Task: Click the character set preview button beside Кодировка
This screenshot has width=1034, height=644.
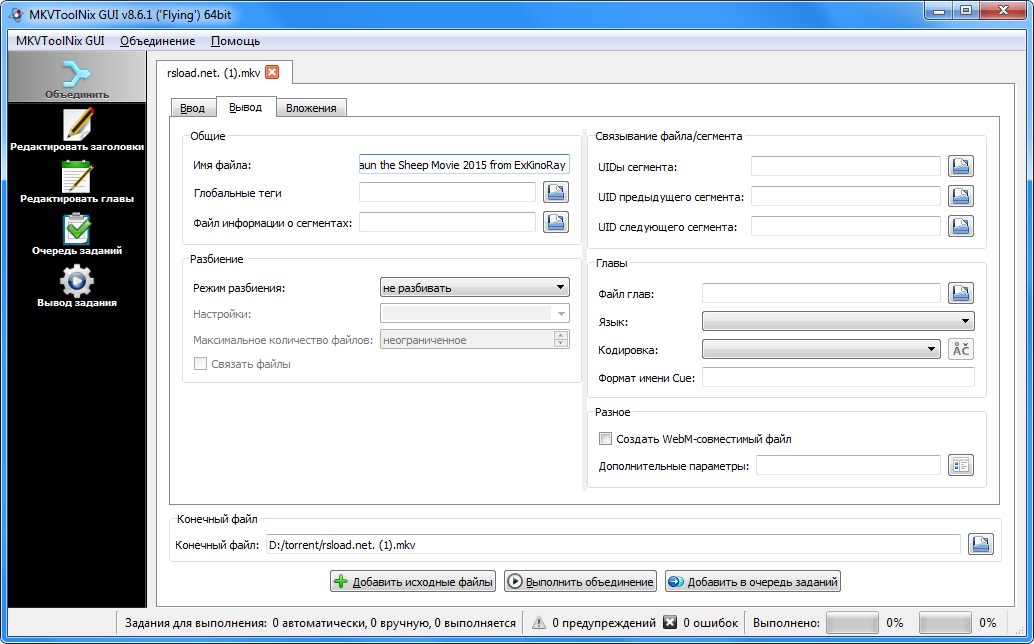Action: (x=961, y=349)
